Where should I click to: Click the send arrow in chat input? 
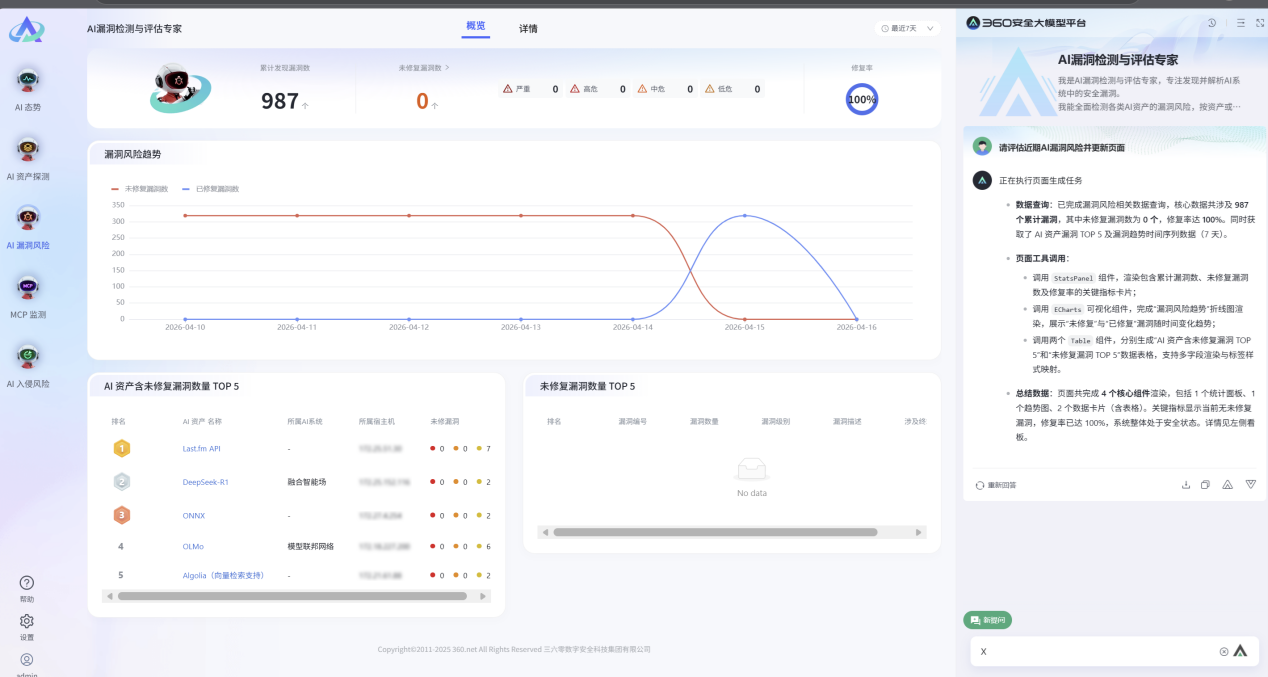(x=1240, y=651)
